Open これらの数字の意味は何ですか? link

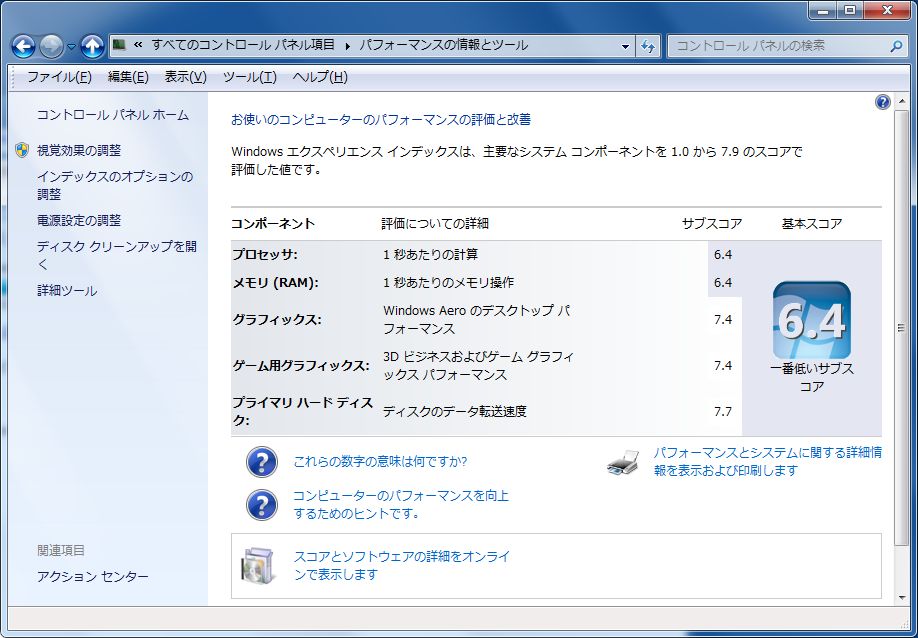click(x=381, y=462)
